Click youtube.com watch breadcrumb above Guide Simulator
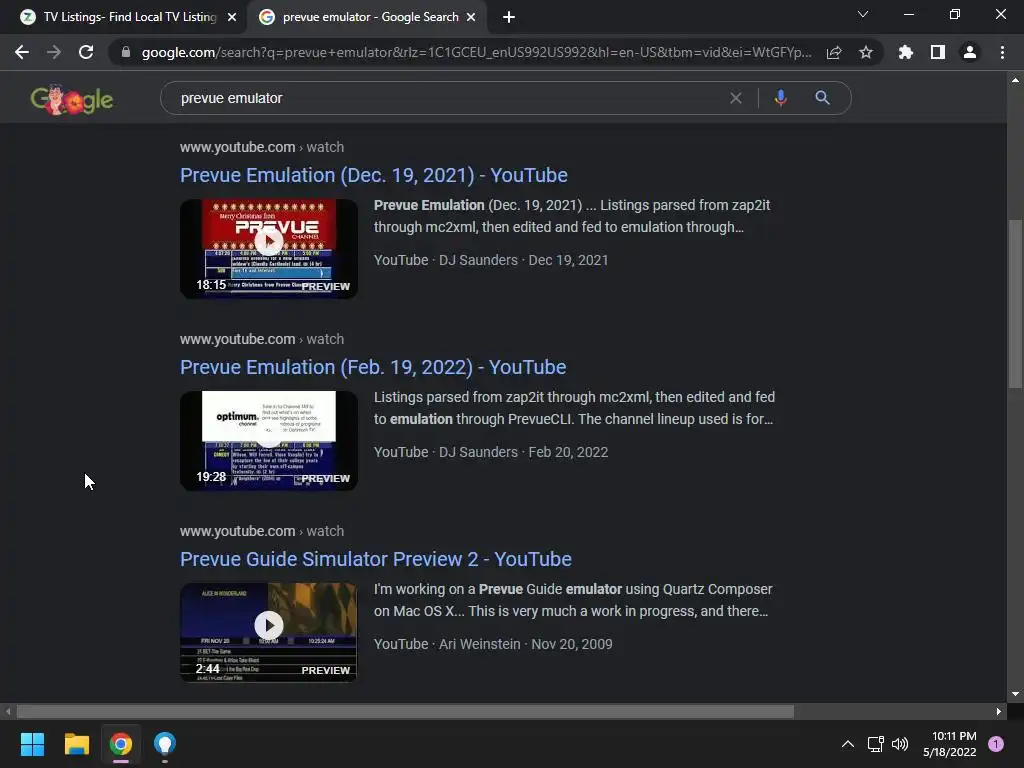 point(261,531)
